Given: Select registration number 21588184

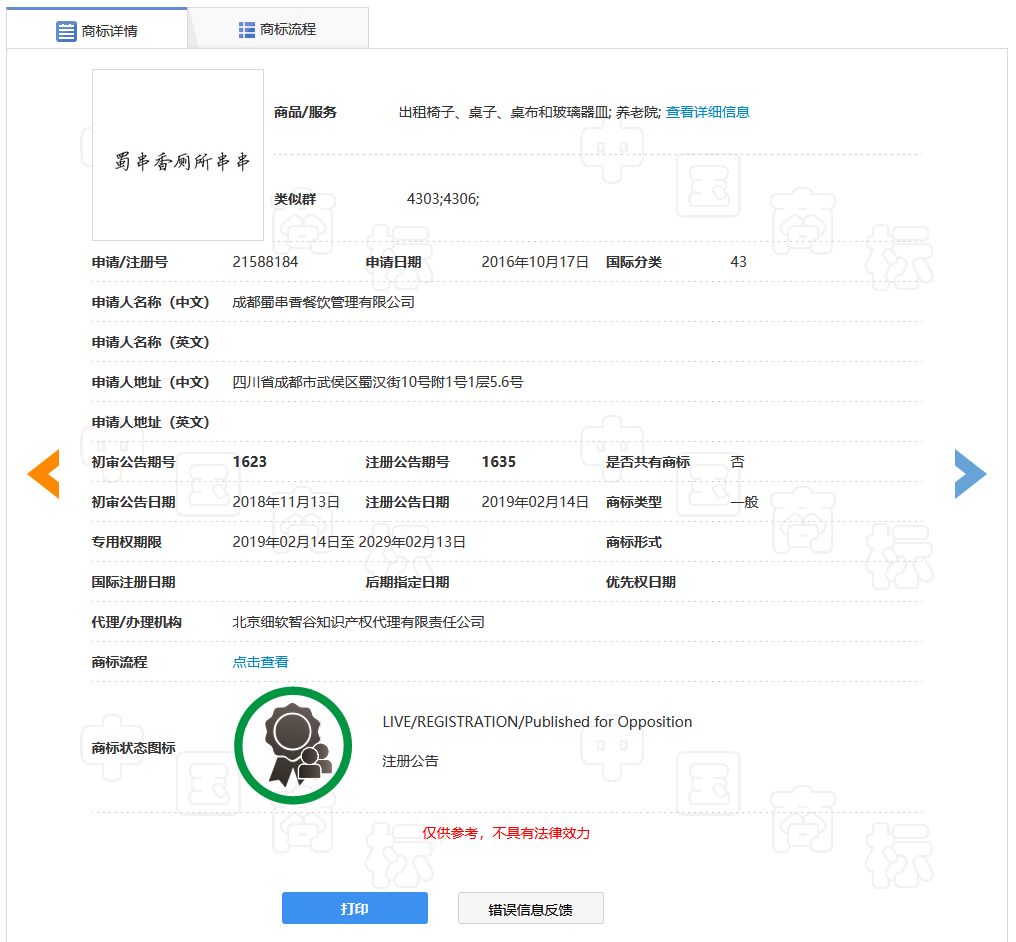Looking at the screenshot, I should (265, 262).
